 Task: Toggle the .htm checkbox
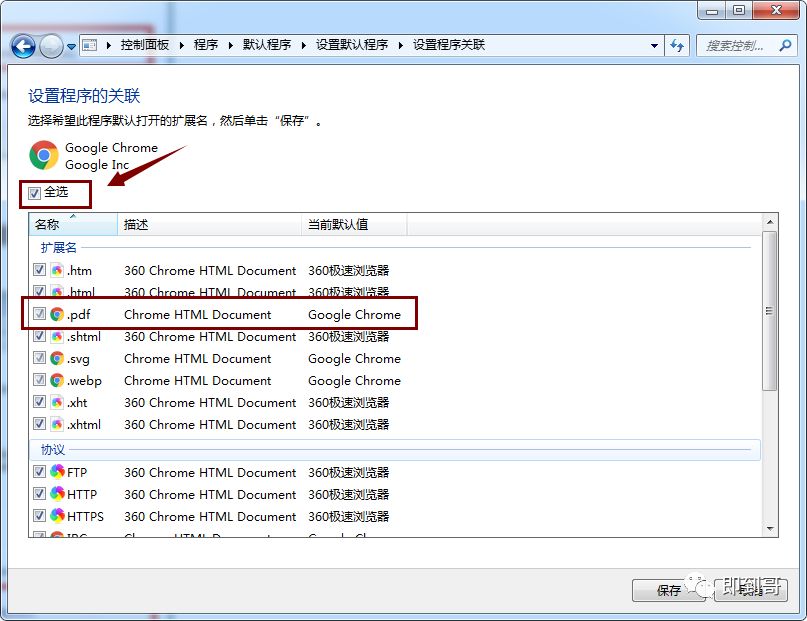[40, 270]
